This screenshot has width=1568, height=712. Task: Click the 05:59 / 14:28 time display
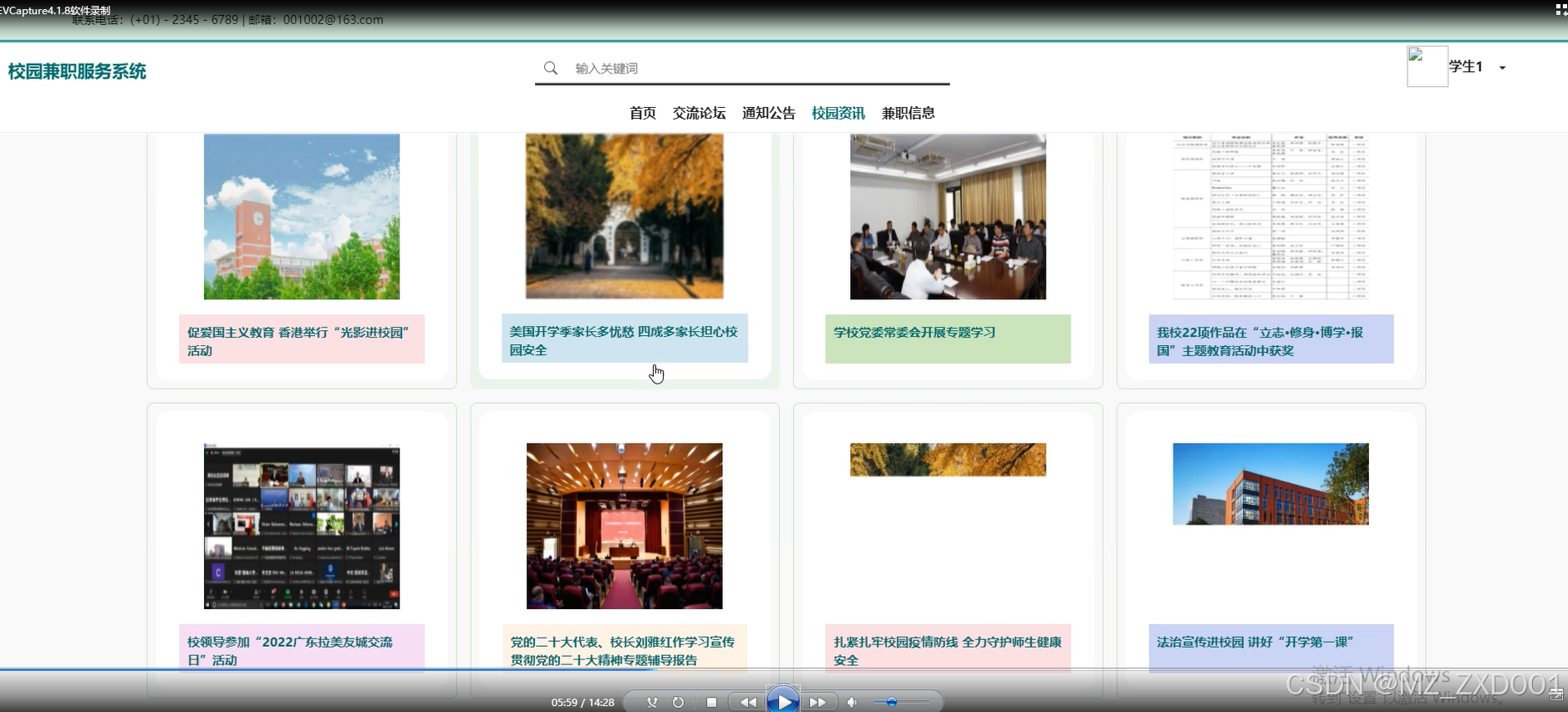[x=583, y=702]
